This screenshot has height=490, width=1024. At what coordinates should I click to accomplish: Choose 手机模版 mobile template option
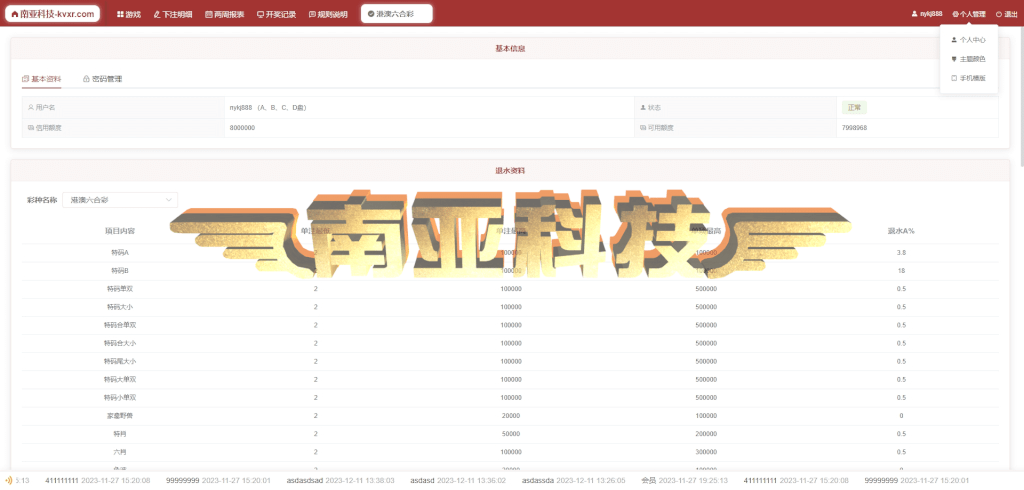point(968,78)
